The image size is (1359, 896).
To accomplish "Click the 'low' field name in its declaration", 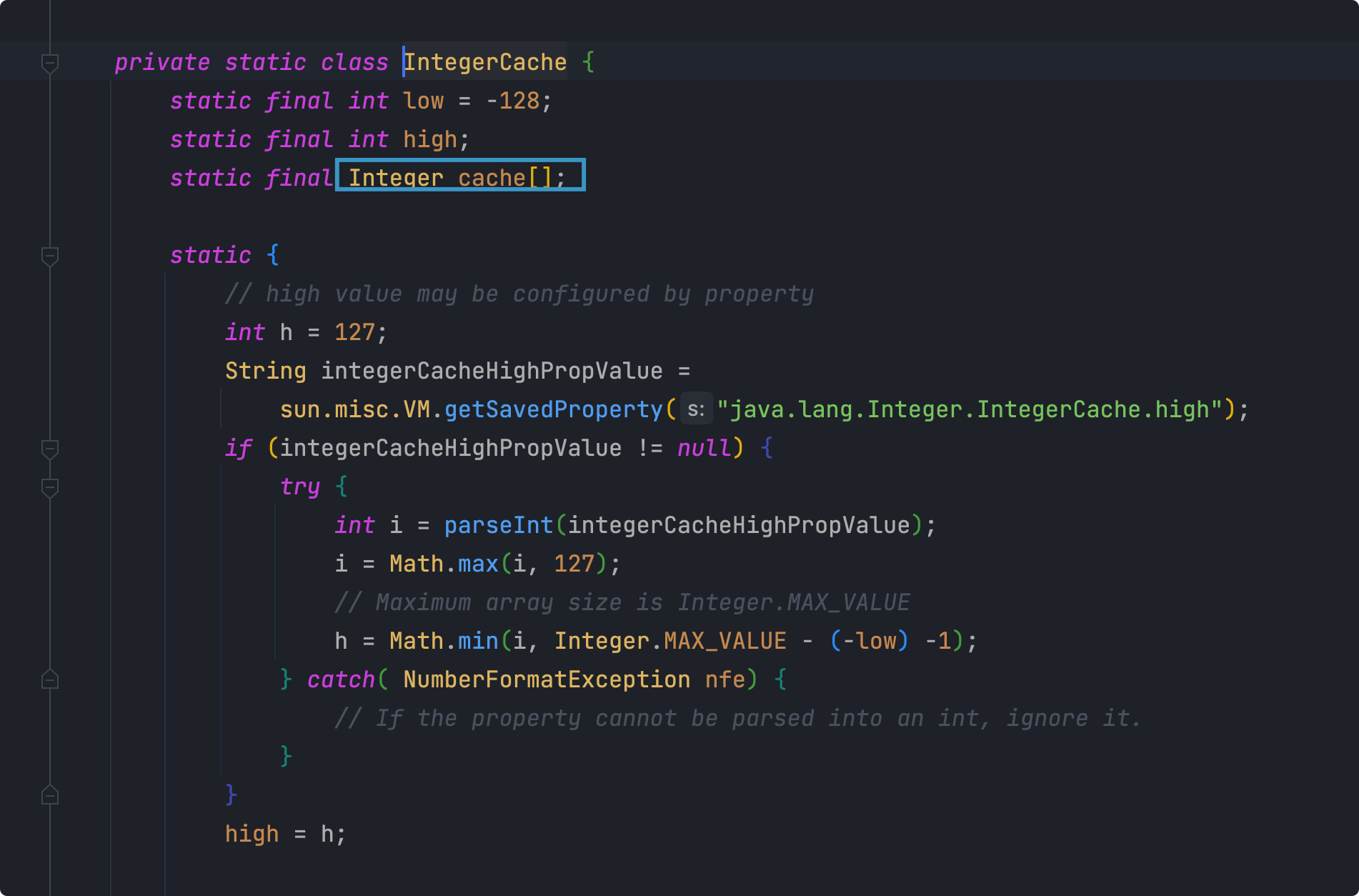I will [x=423, y=101].
